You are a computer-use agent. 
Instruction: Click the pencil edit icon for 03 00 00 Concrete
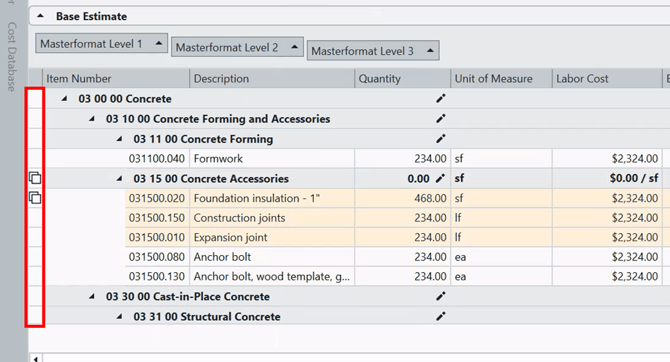[x=441, y=99]
